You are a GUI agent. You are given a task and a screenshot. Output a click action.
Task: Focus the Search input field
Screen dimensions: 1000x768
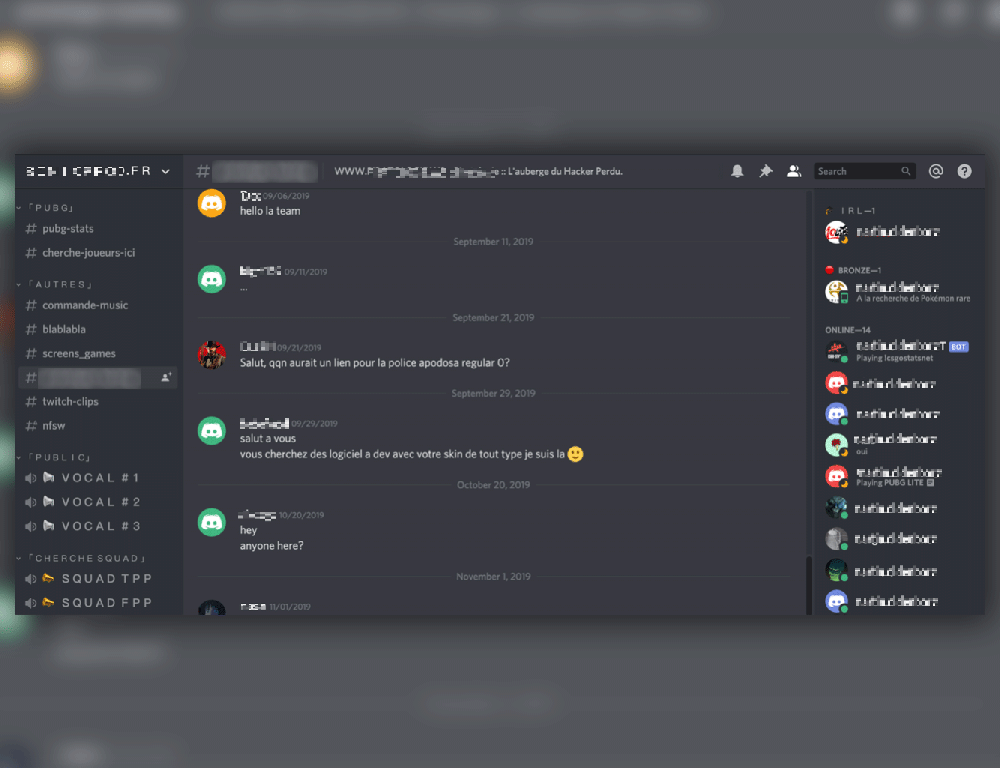click(865, 171)
